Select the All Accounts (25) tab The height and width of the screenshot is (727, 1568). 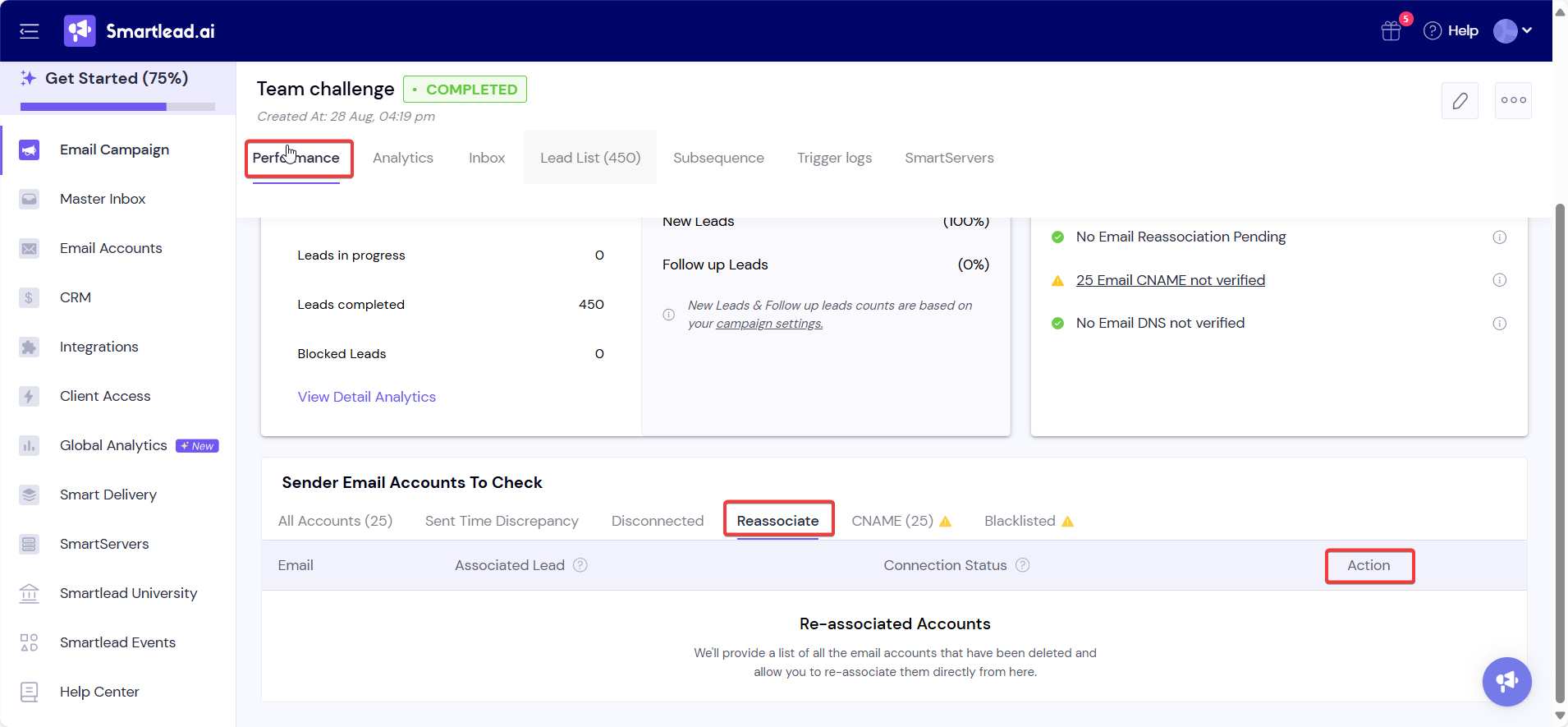click(335, 521)
